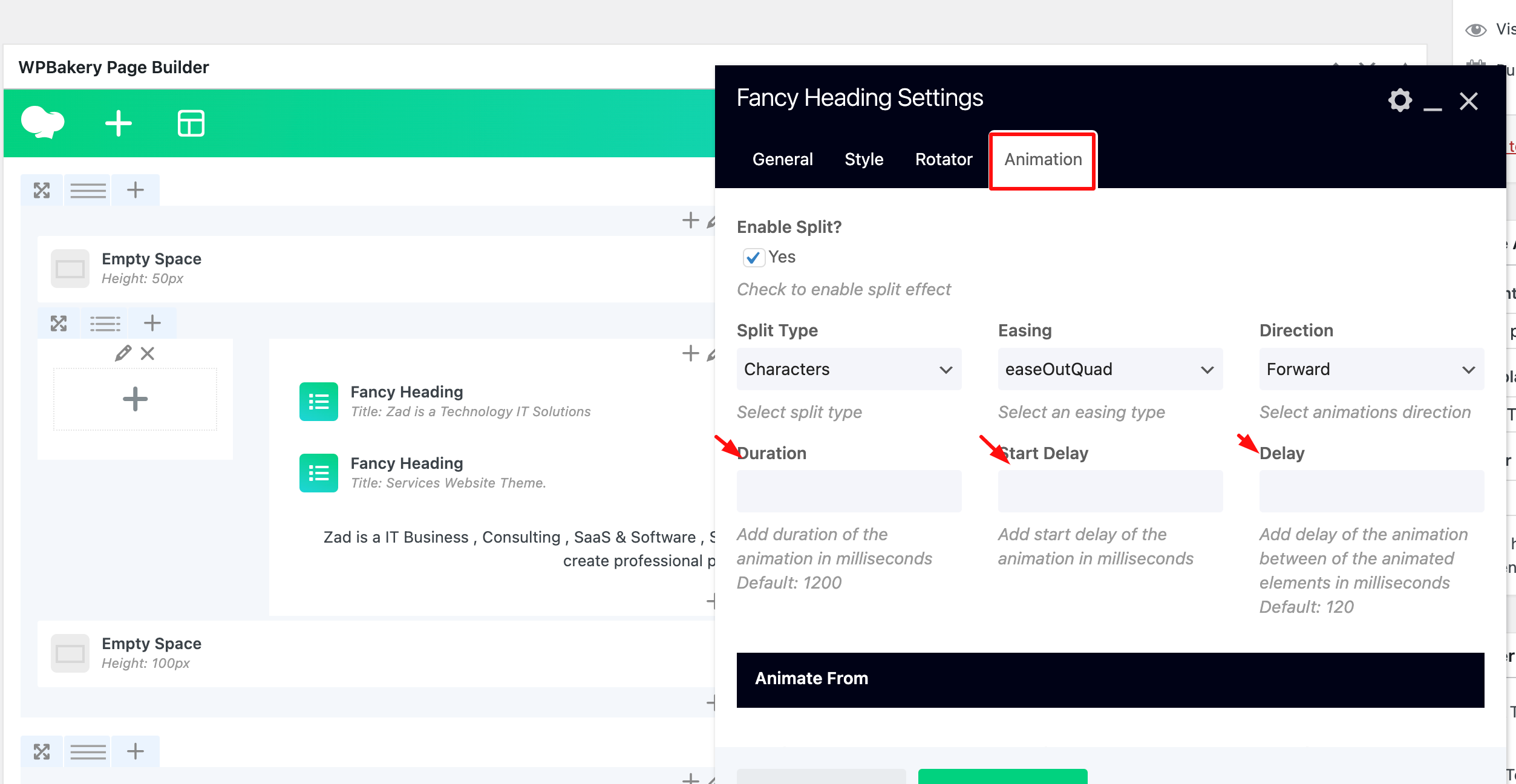The image size is (1516, 784).
Task: Delete the empty column with X icon
Action: tap(148, 353)
